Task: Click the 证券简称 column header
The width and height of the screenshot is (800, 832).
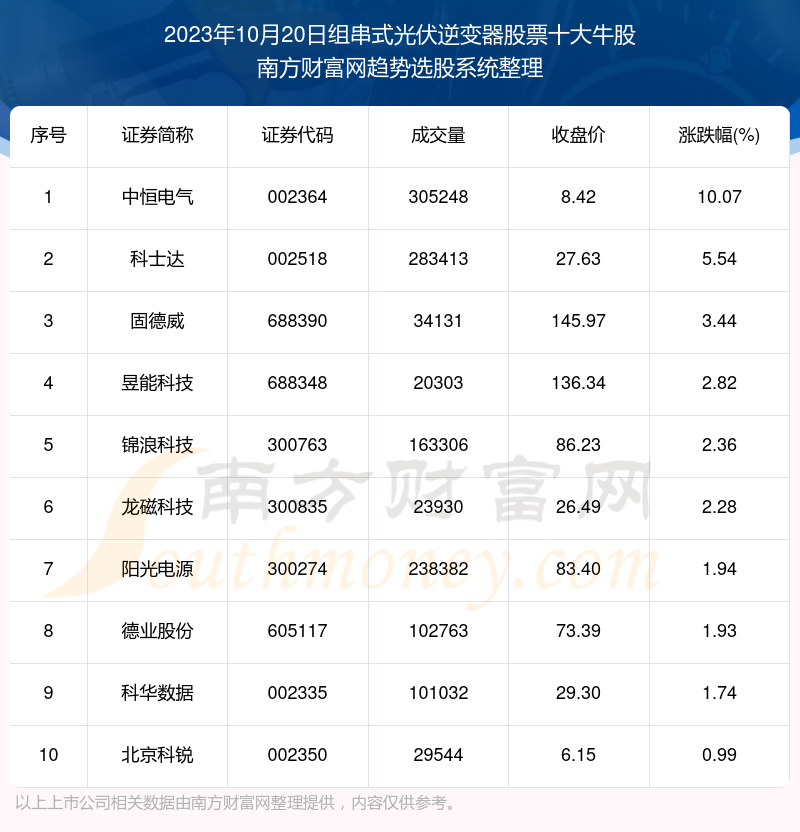Action: pos(158,135)
